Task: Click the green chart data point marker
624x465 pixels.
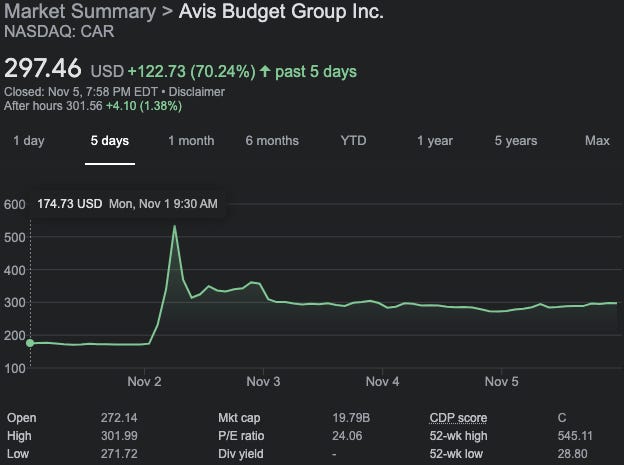Action: [30, 343]
